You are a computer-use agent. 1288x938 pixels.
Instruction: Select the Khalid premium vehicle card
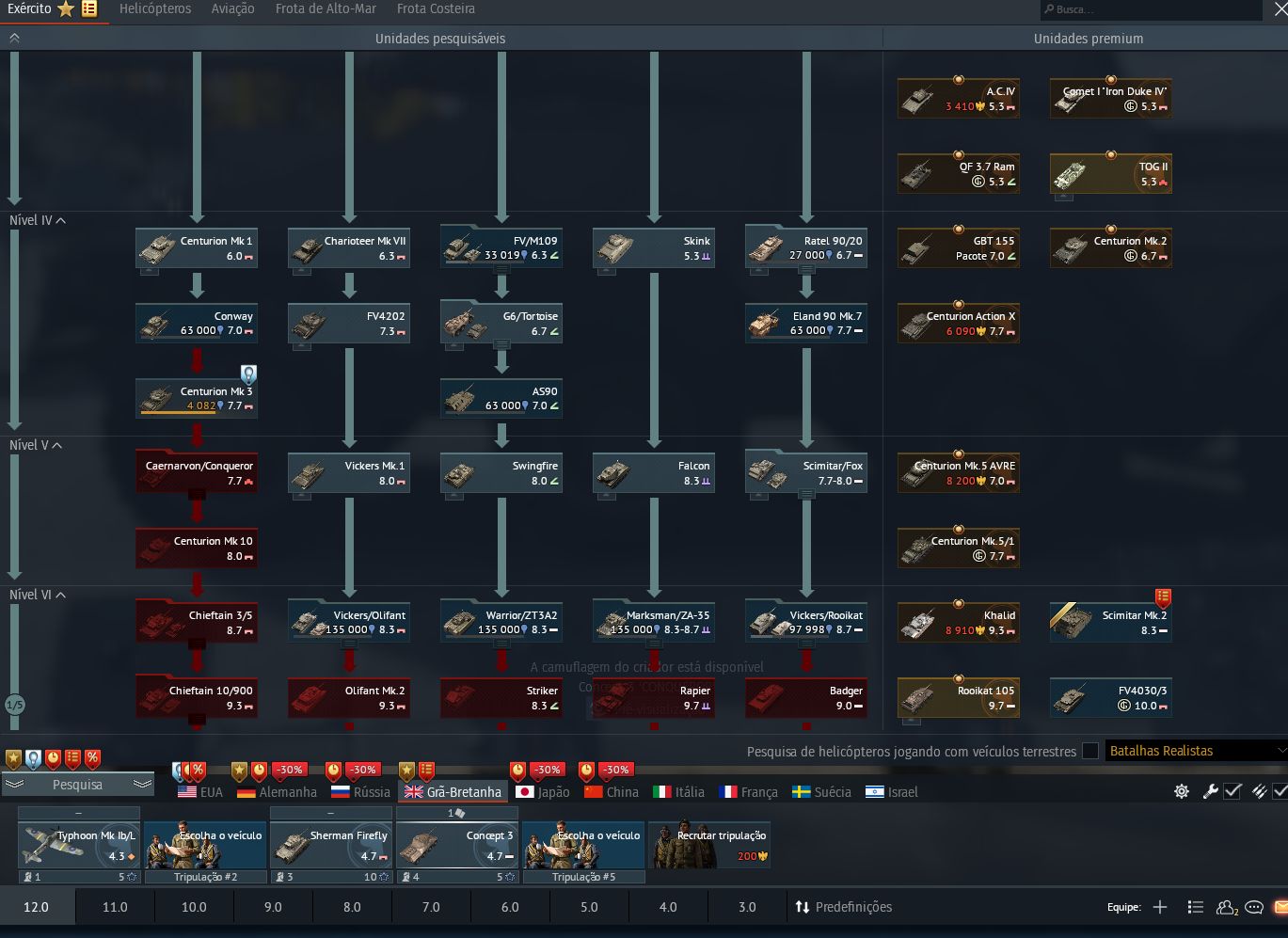pos(959,623)
